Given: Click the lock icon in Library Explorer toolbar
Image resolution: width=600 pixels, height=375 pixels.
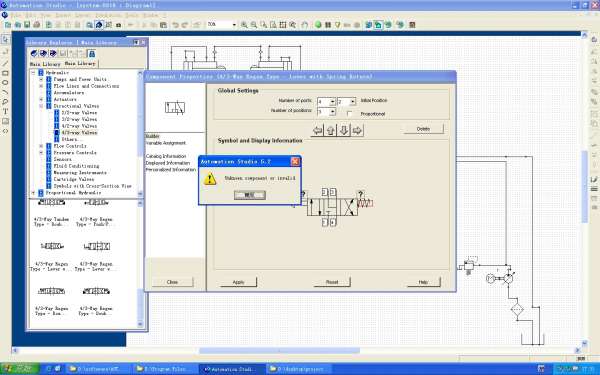Looking at the screenshot, I should (91, 54).
